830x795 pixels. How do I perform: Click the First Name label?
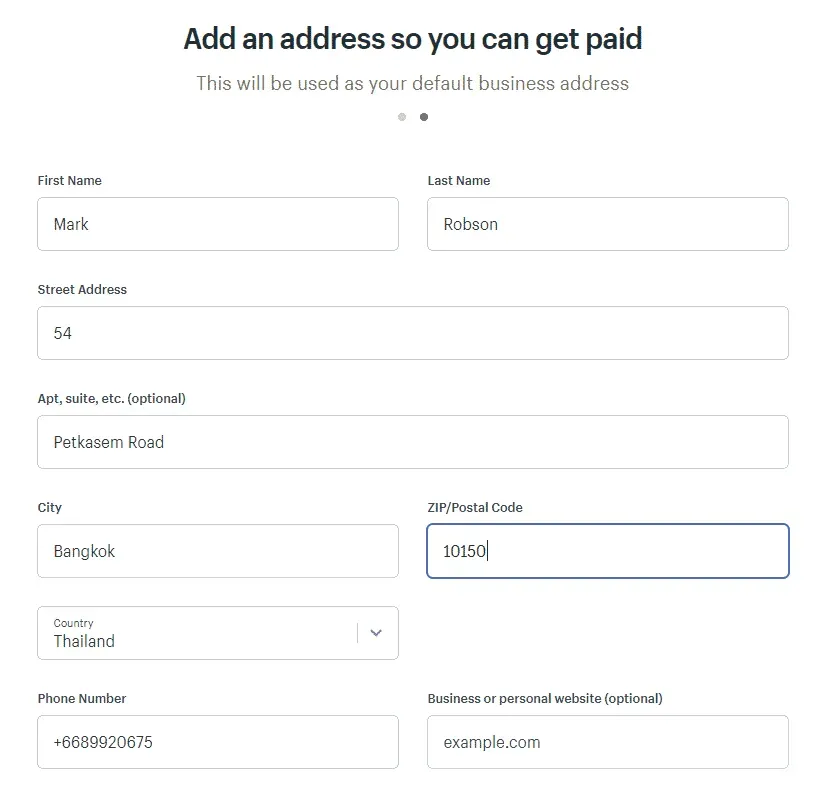(69, 181)
